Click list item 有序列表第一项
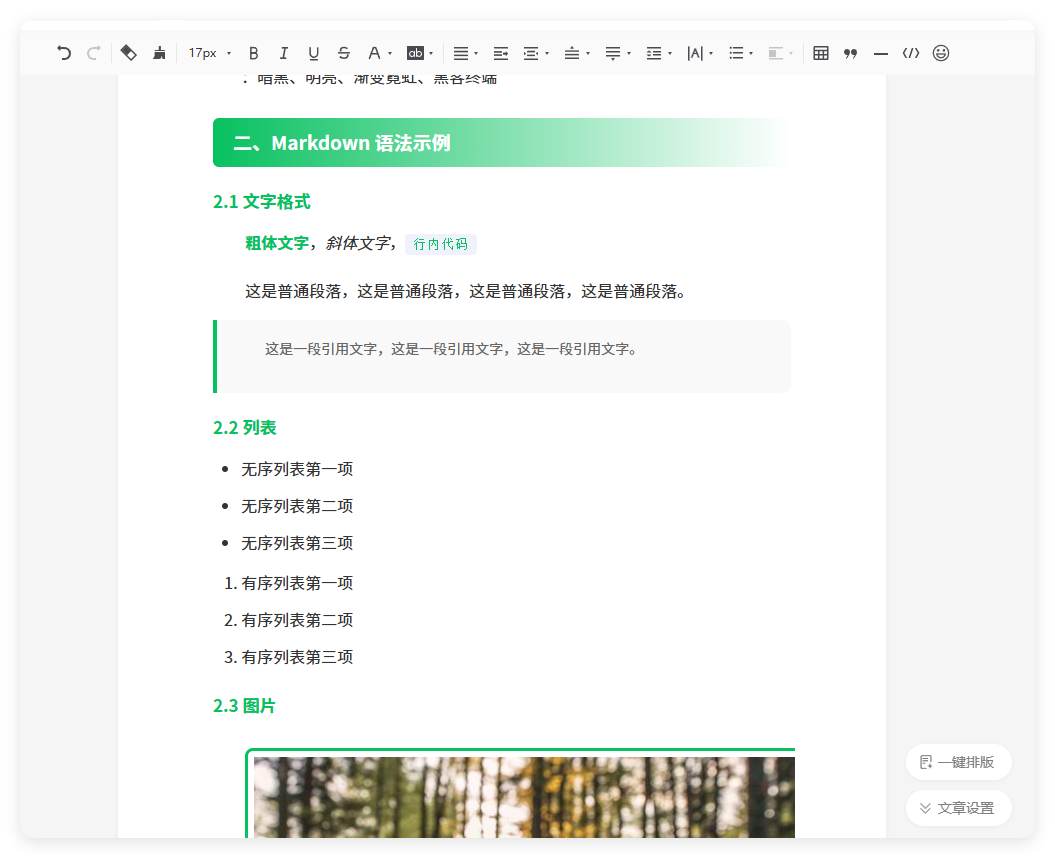1055x858 pixels. pyautogui.click(x=297, y=583)
